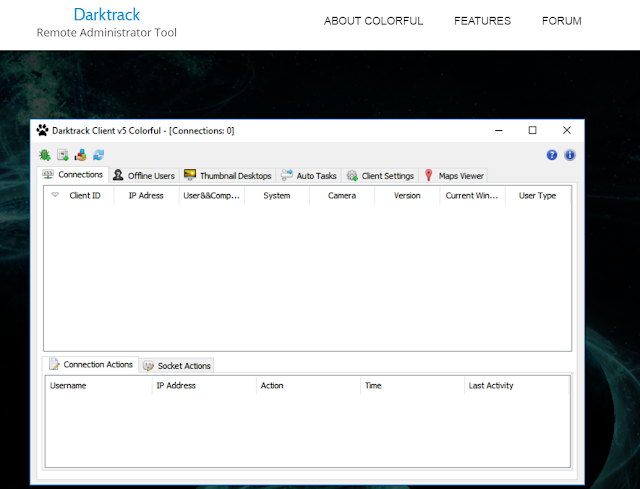Click the Camera column header
This screenshot has width=640, height=489.
pos(342,196)
